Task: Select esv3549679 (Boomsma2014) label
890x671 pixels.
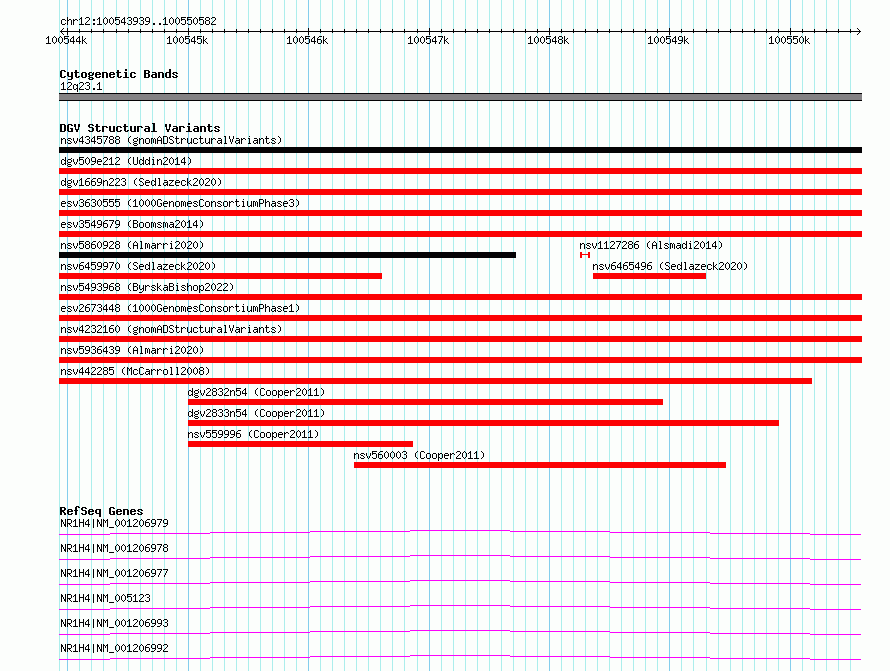Action: pyautogui.click(x=132, y=224)
